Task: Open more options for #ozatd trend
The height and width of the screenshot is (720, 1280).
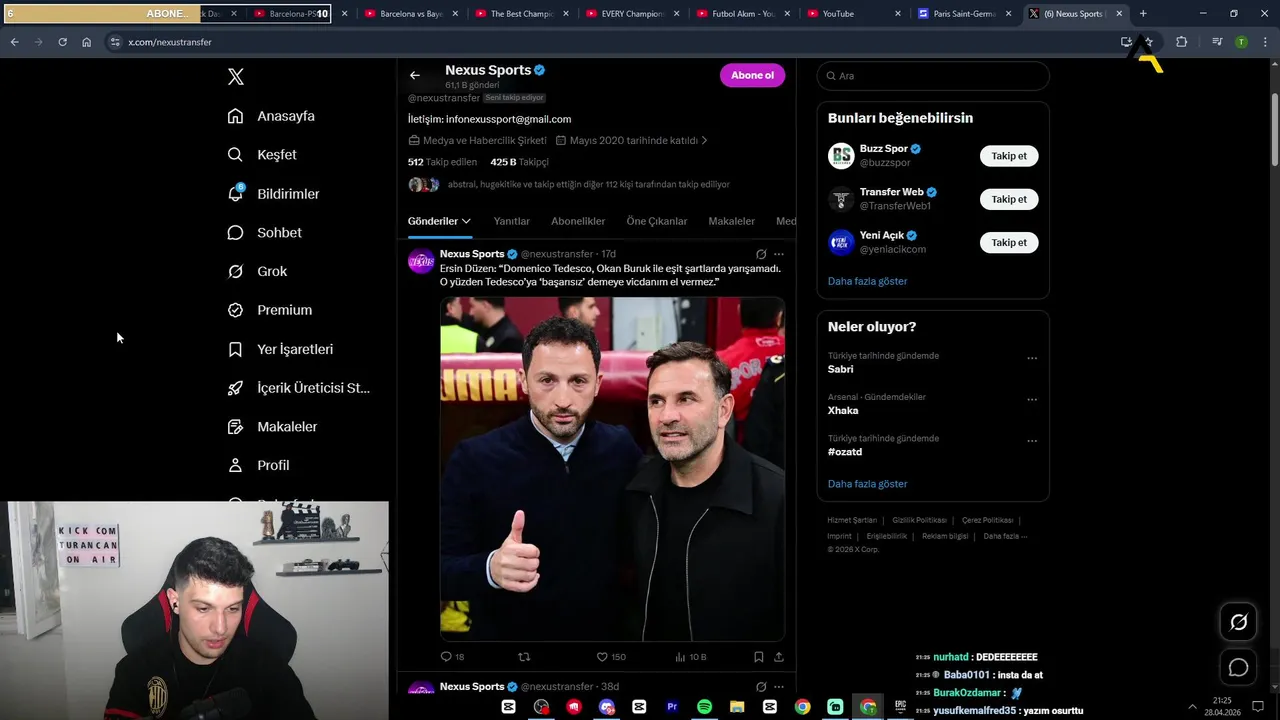Action: point(1032,441)
